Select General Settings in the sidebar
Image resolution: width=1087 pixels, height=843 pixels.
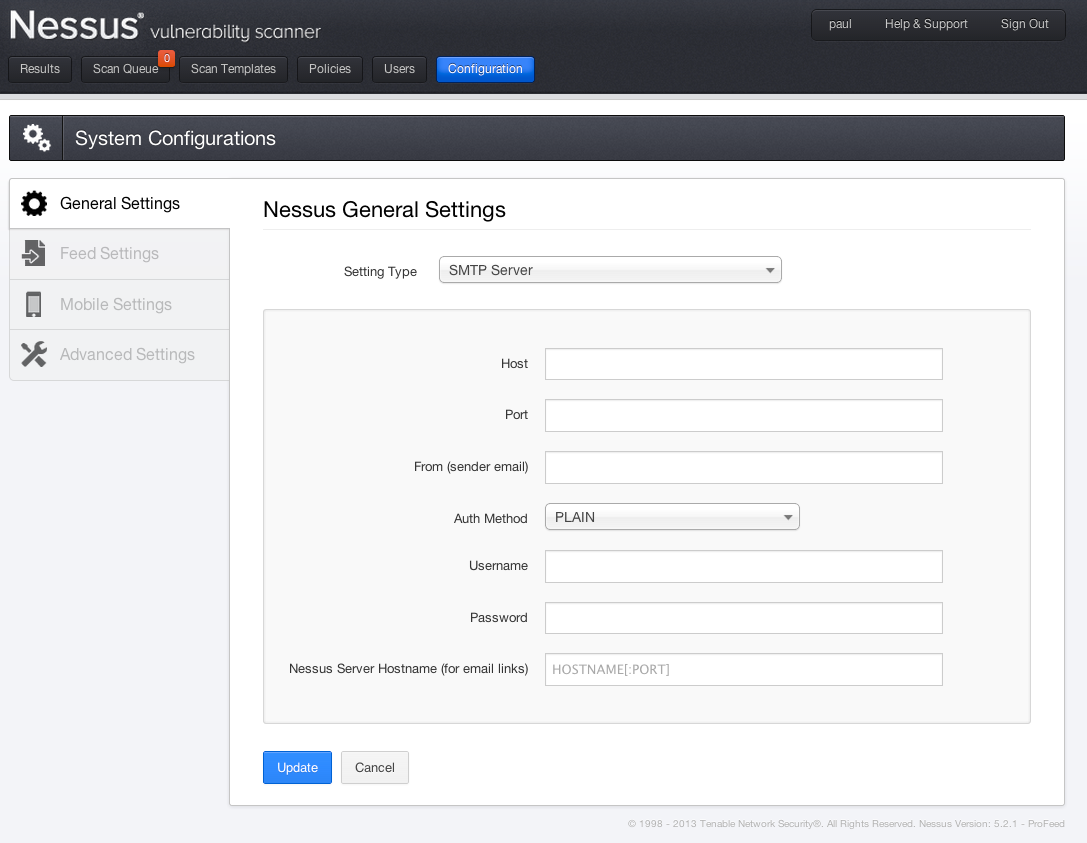pyautogui.click(x=119, y=203)
